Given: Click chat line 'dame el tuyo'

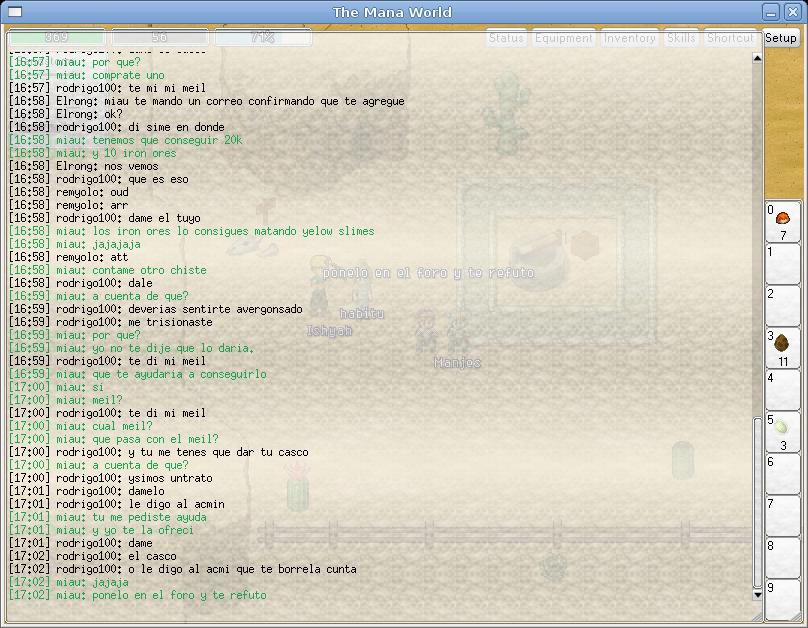Looking at the screenshot, I should pos(104,218).
